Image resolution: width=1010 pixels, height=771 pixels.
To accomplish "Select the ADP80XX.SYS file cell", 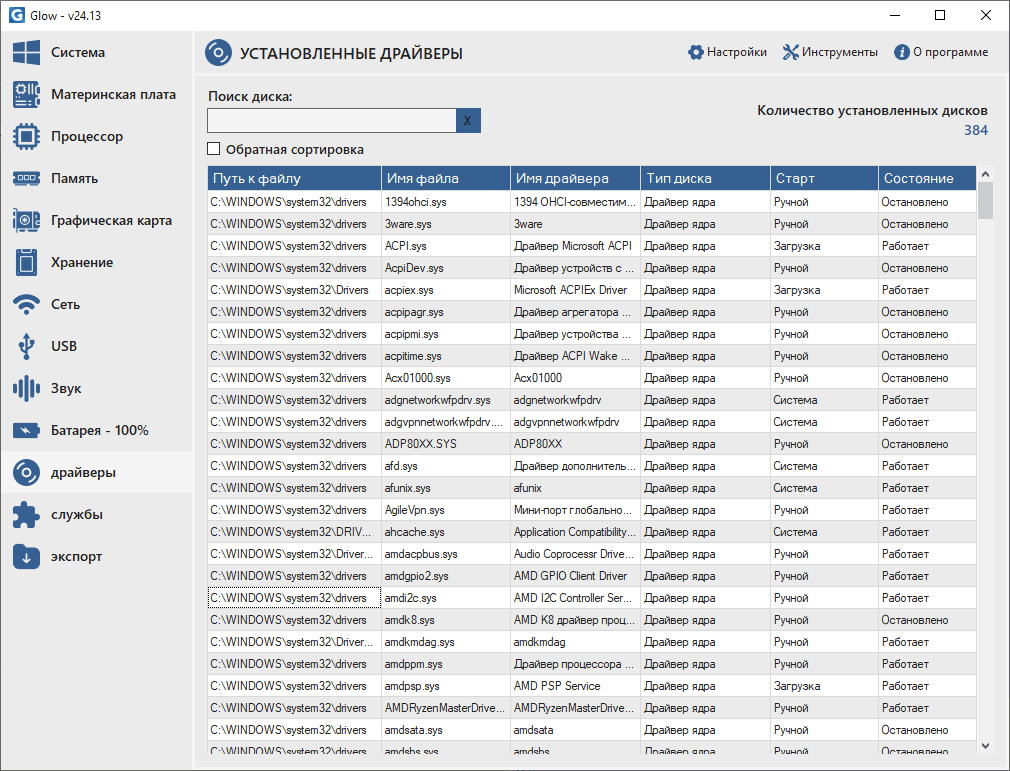I will pos(446,444).
